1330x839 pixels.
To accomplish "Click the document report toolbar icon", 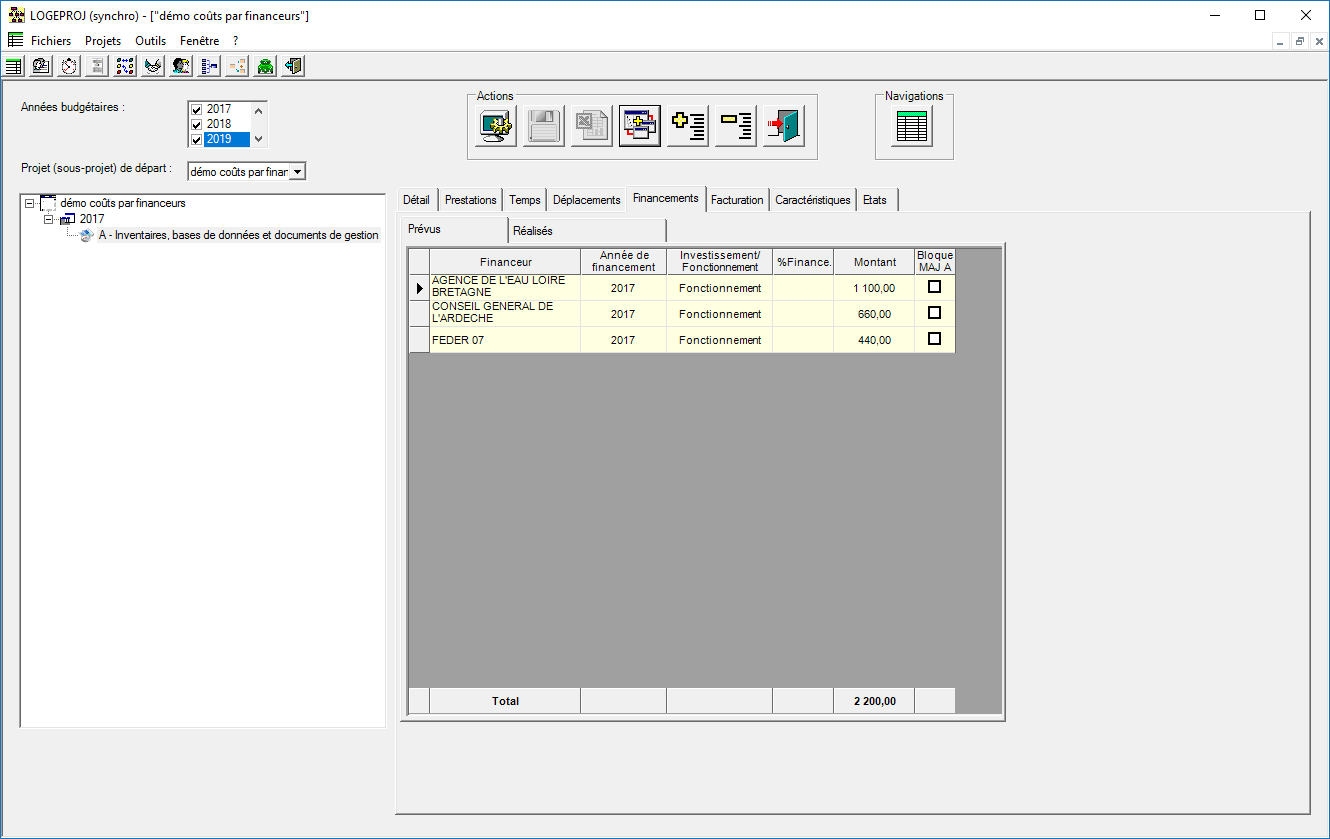I will coord(97,66).
